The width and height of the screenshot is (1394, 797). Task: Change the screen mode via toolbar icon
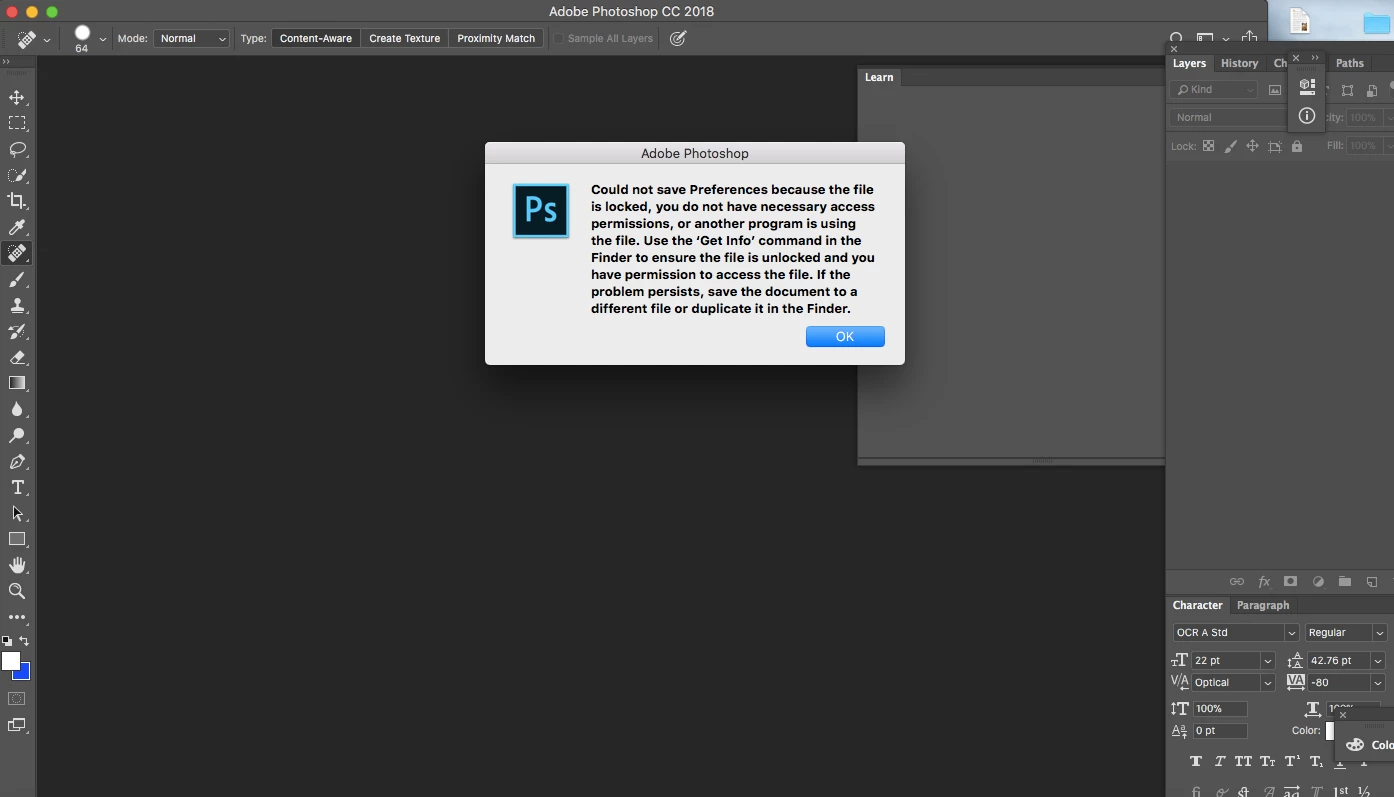point(17,725)
